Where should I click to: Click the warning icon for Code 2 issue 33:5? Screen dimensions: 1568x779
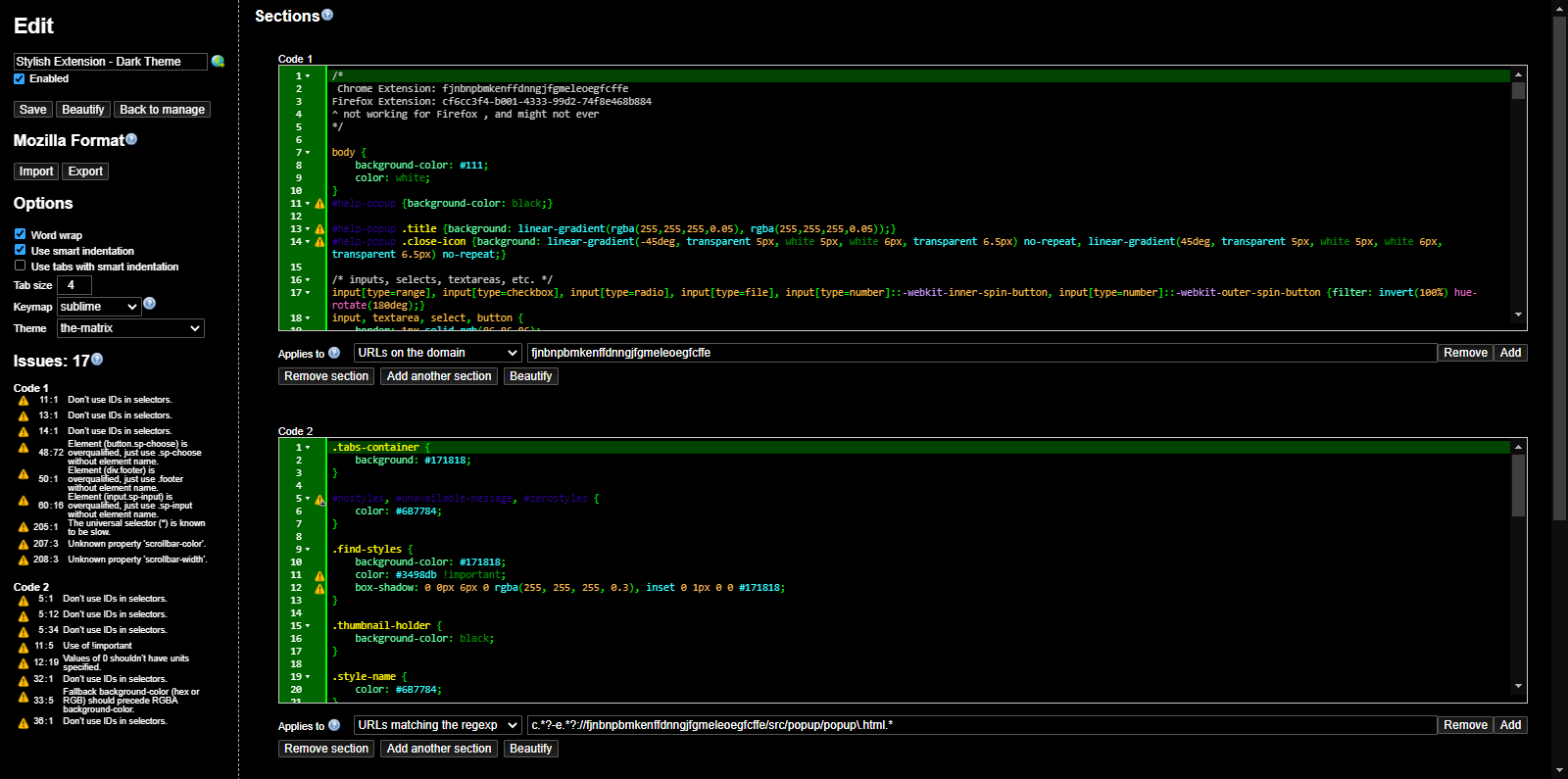[24, 698]
